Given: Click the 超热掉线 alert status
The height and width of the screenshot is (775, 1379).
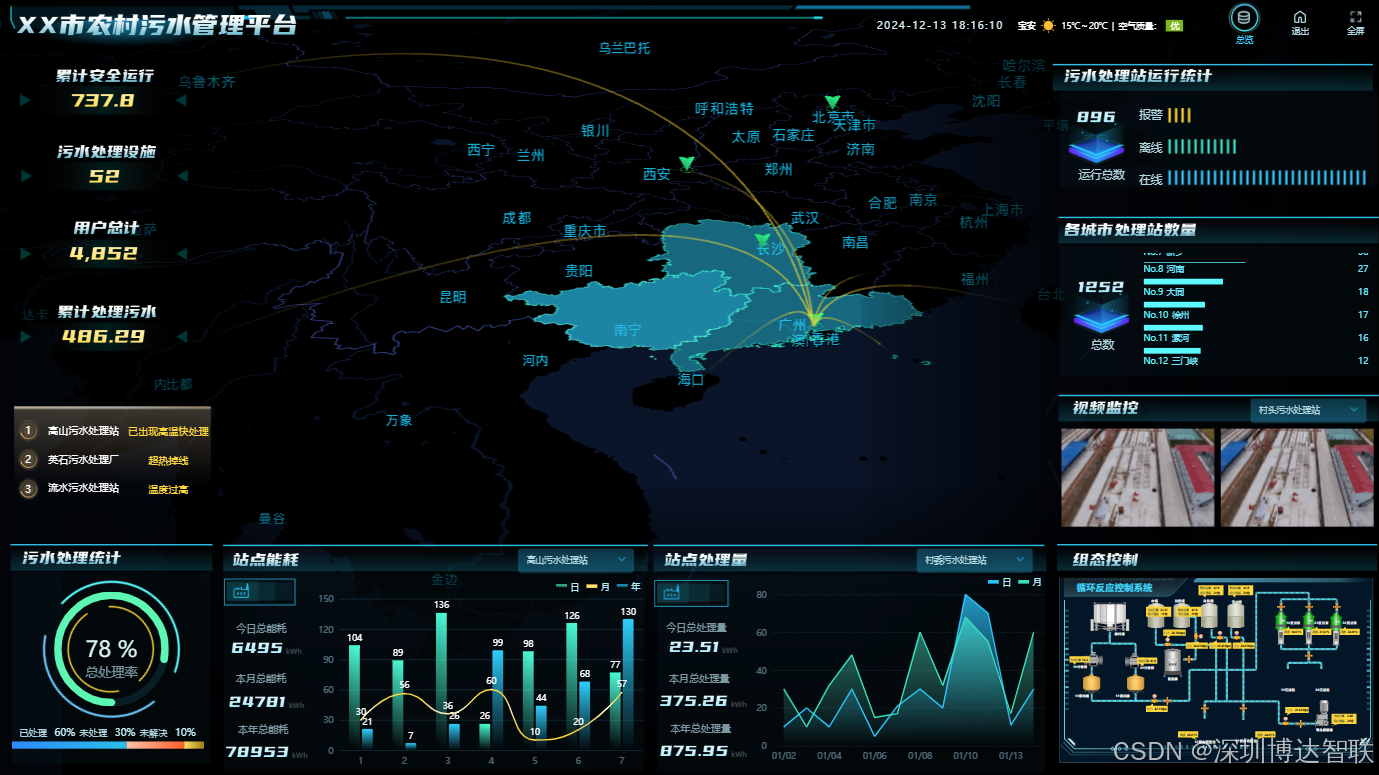Looking at the screenshot, I should pos(168,461).
